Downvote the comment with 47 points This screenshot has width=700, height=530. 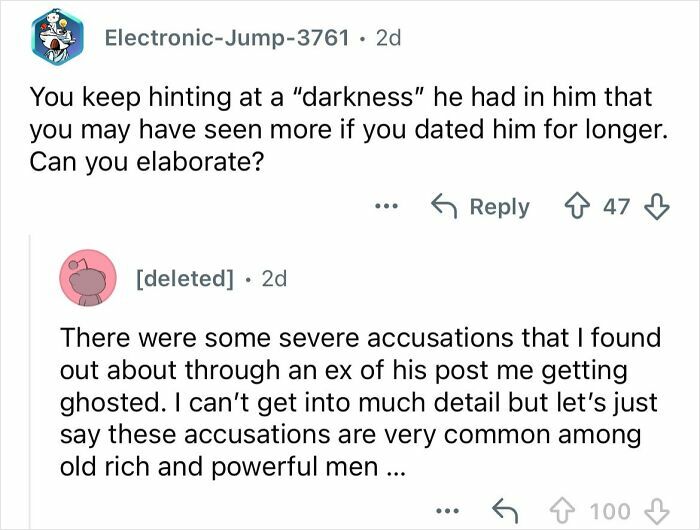pos(656,207)
